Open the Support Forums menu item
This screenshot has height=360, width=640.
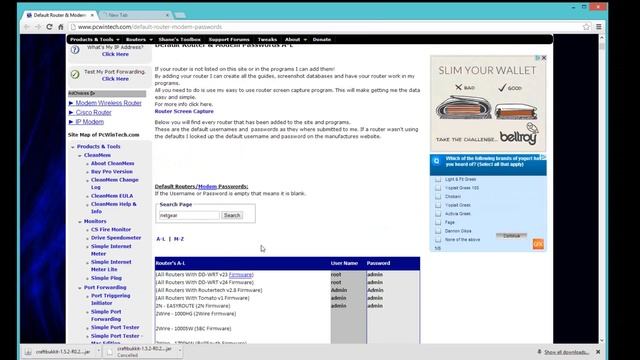[229, 40]
